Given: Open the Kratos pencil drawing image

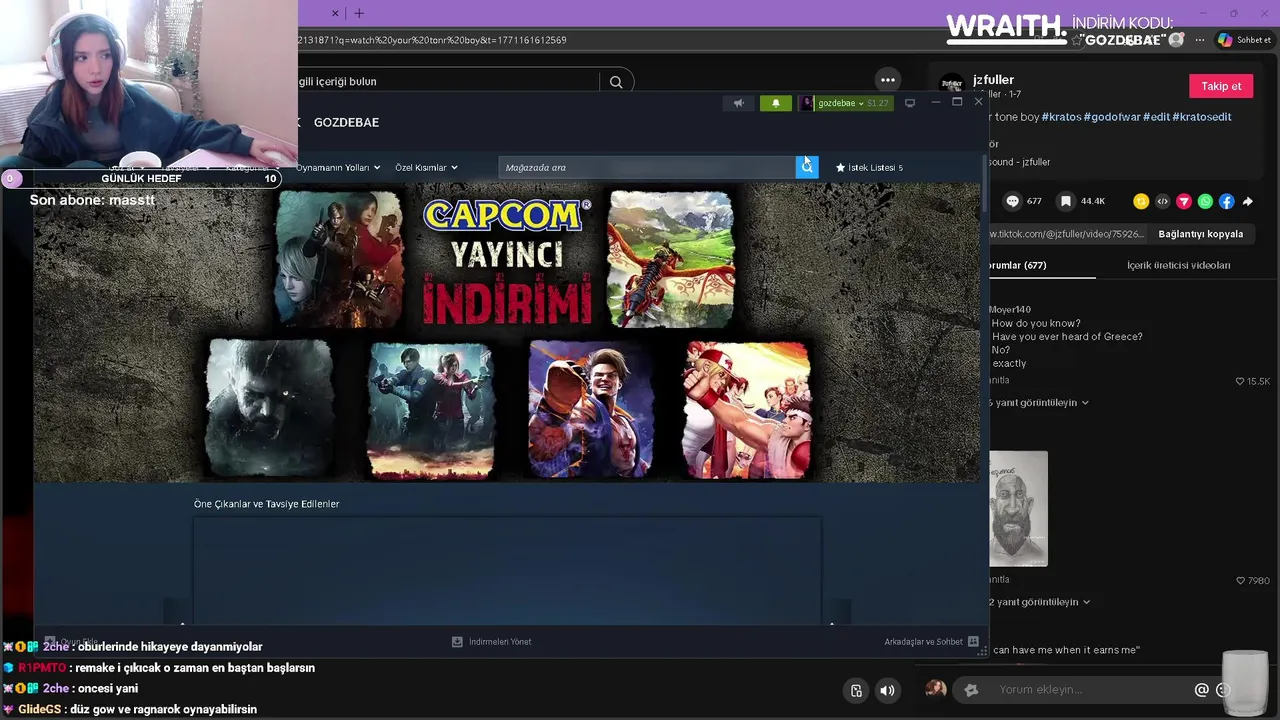Looking at the screenshot, I should (1018, 509).
